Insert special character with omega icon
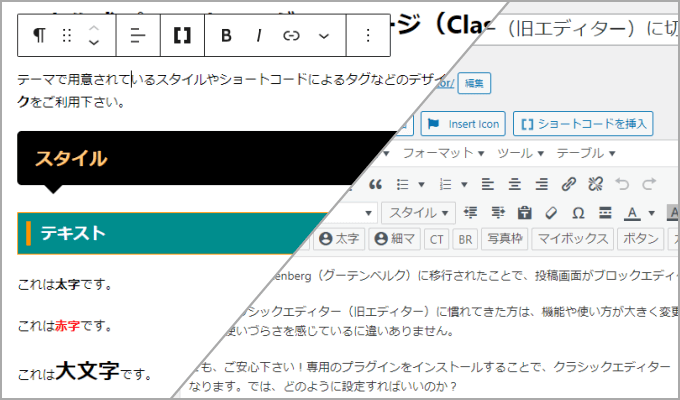This screenshot has height=400, width=680. [x=578, y=213]
